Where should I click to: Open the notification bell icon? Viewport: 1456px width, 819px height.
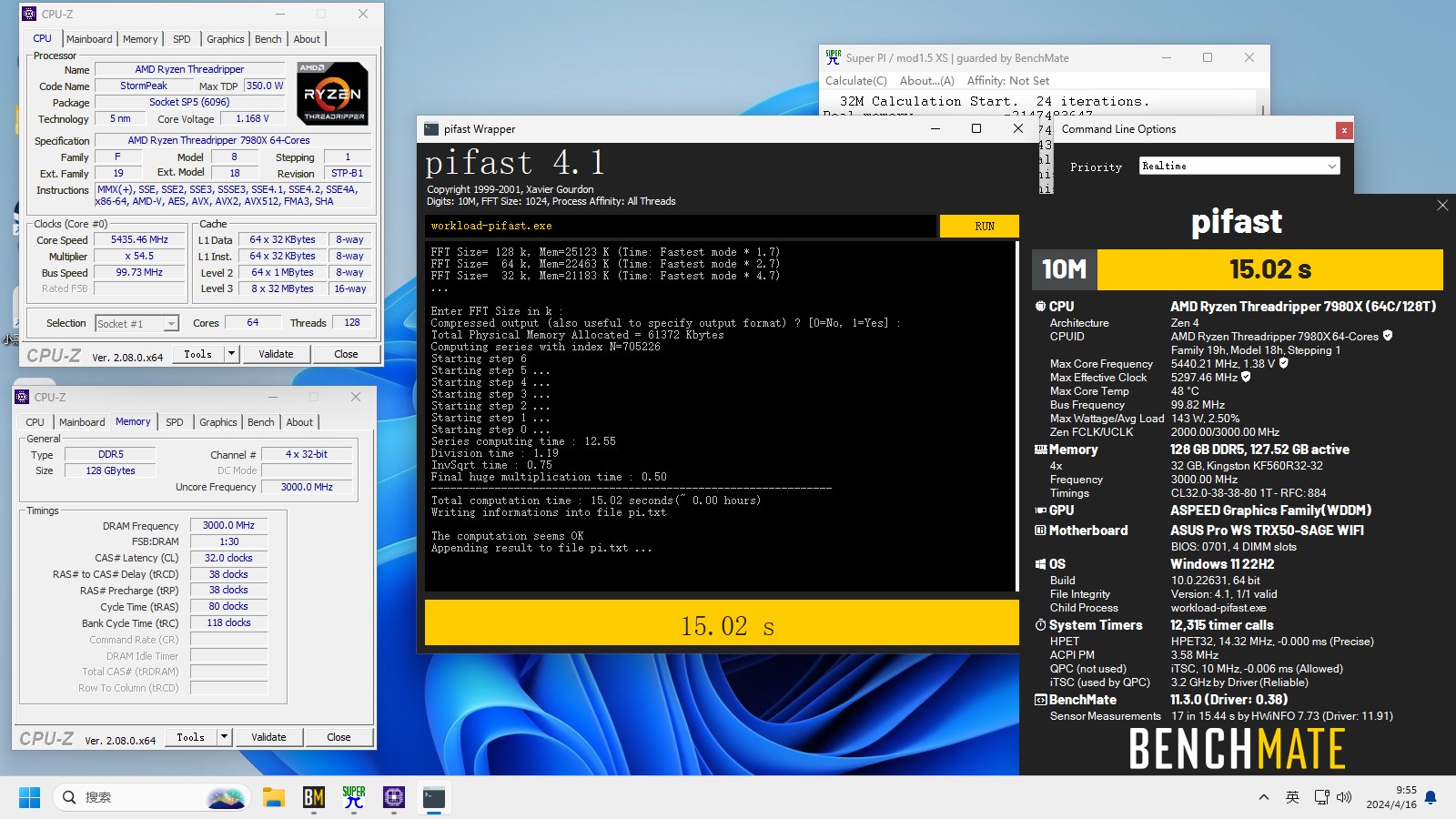coord(1431,798)
